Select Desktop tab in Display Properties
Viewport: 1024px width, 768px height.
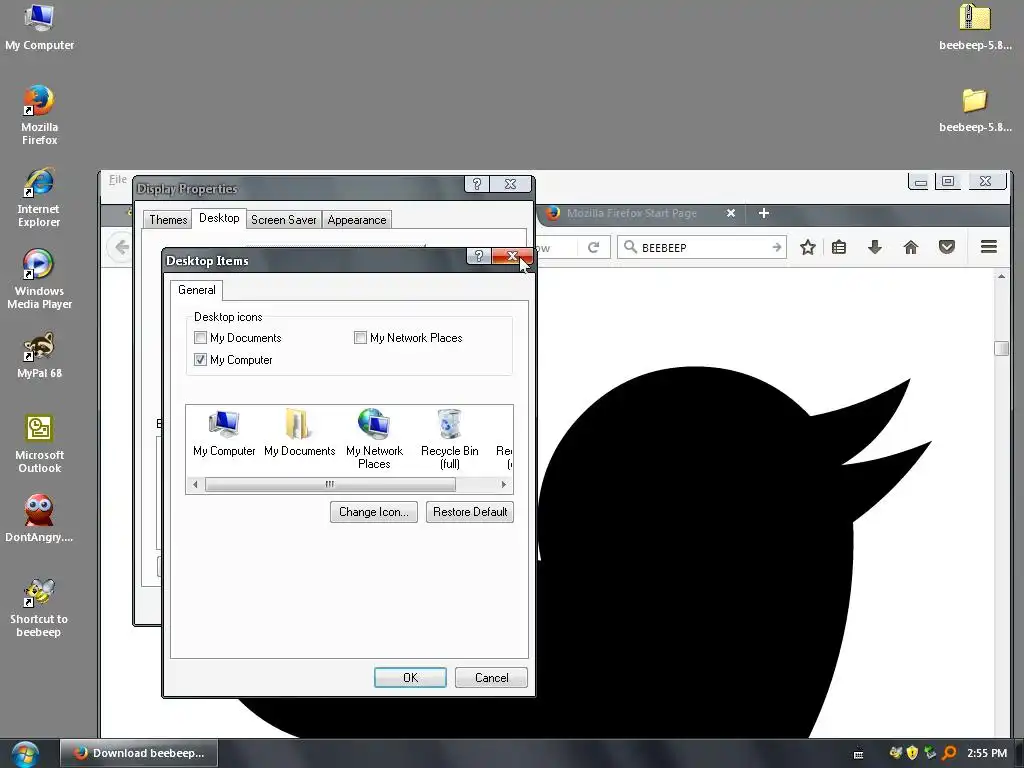click(219, 218)
